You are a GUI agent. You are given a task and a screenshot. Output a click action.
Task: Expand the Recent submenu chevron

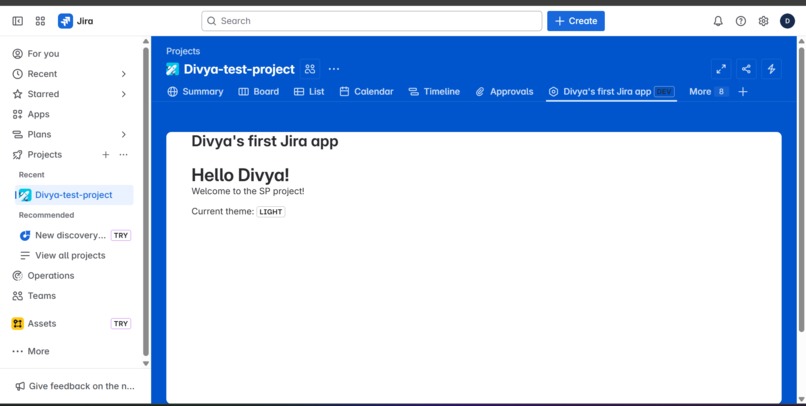point(123,74)
